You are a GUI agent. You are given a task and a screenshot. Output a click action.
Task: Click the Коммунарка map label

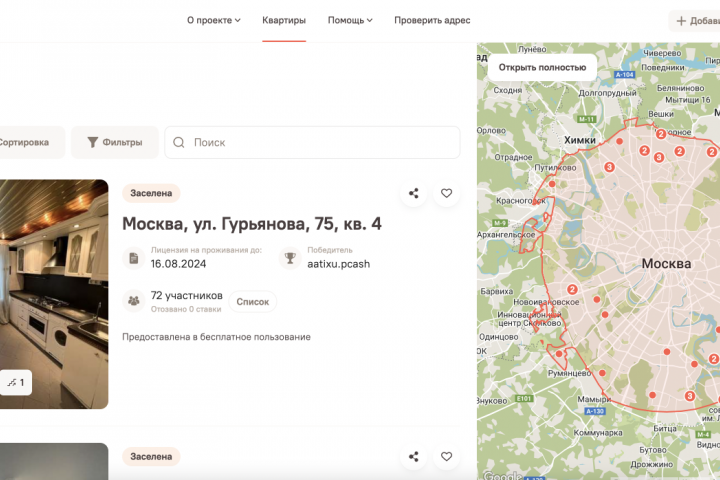tap(598, 433)
